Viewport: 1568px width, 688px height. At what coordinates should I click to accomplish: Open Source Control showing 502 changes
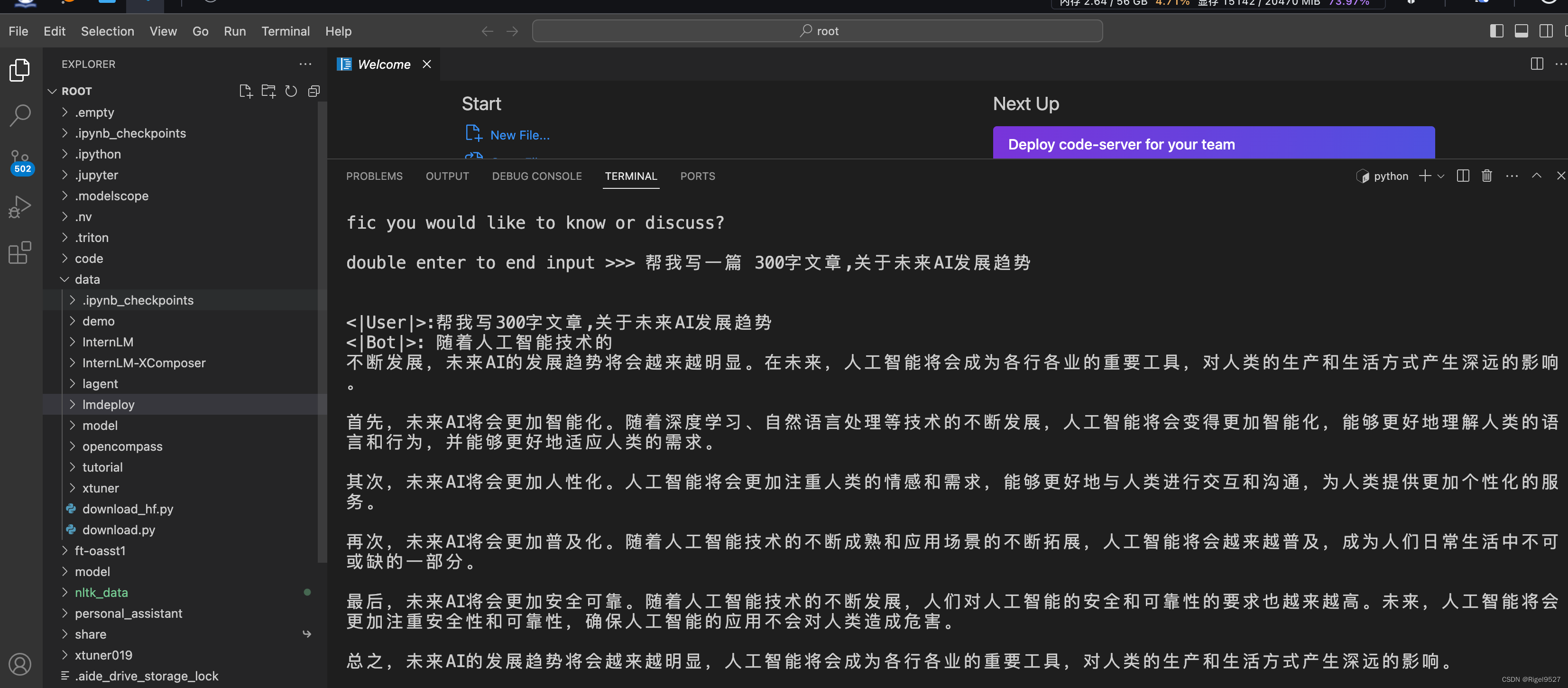click(x=20, y=159)
